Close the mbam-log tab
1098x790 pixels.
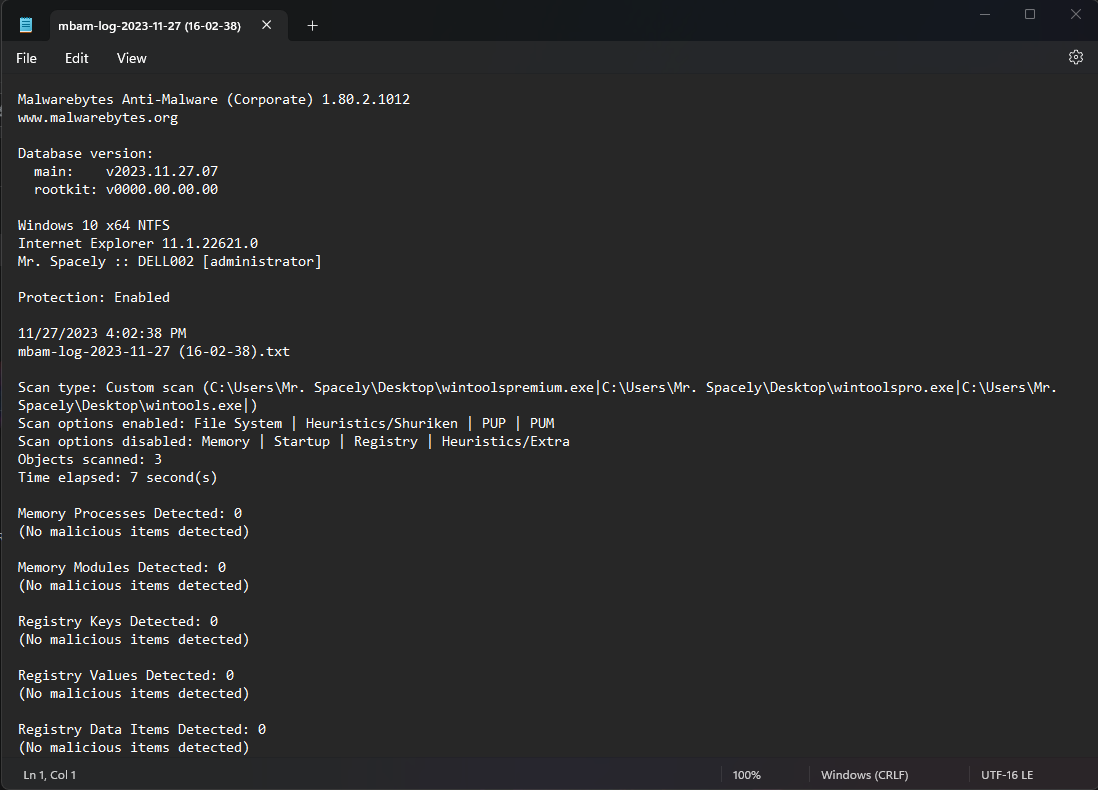coord(267,25)
